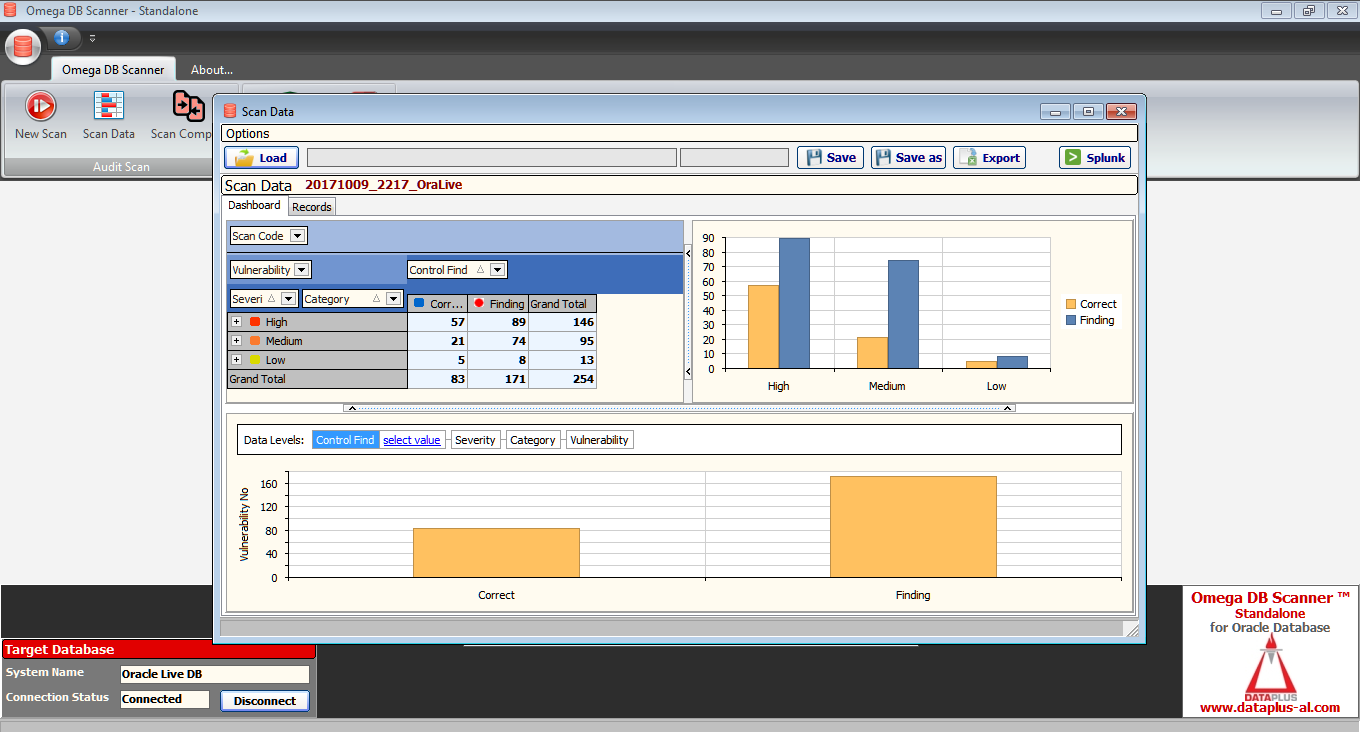Image resolution: width=1360 pixels, height=732 pixels.
Task: Click the Scan Data window resize grip
Action: pyautogui.click(x=1132, y=629)
